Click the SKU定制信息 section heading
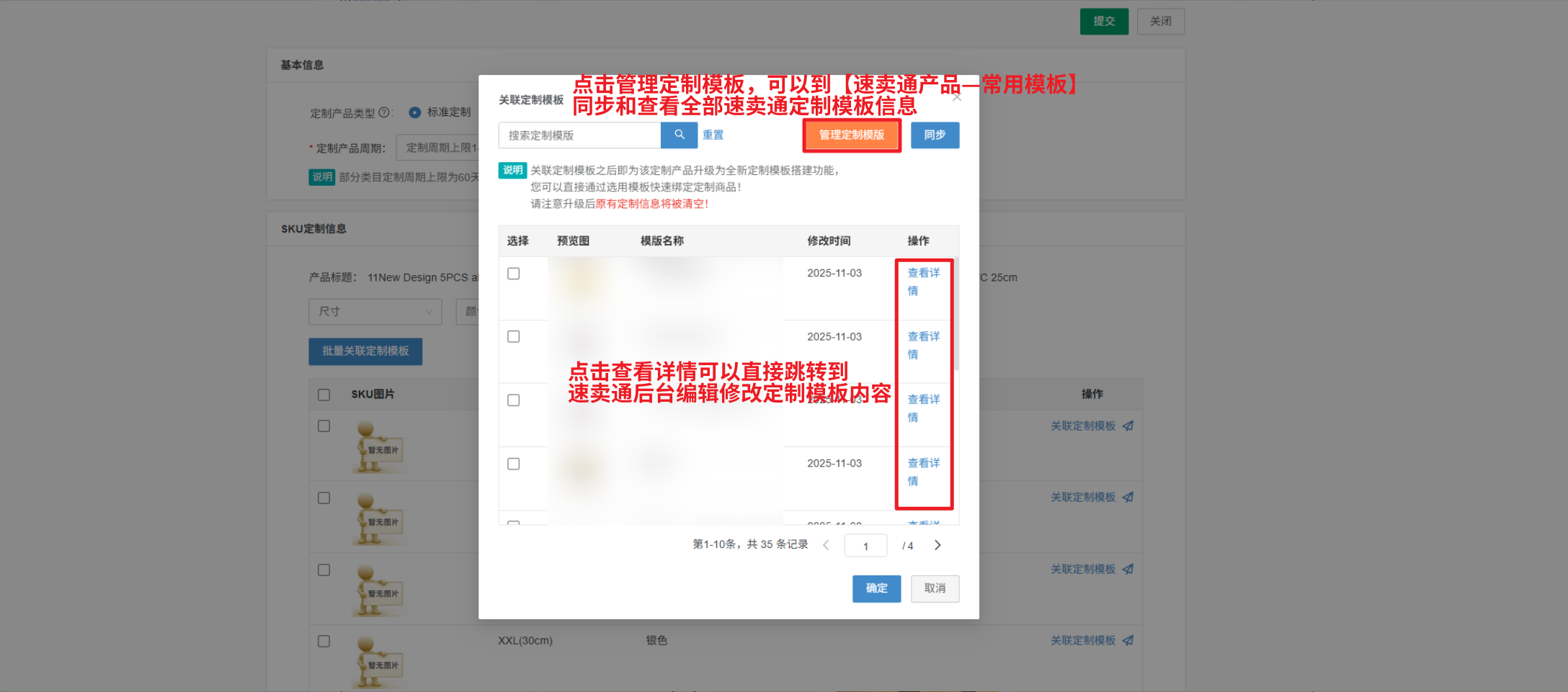The width and height of the screenshot is (1568, 692). [x=313, y=228]
